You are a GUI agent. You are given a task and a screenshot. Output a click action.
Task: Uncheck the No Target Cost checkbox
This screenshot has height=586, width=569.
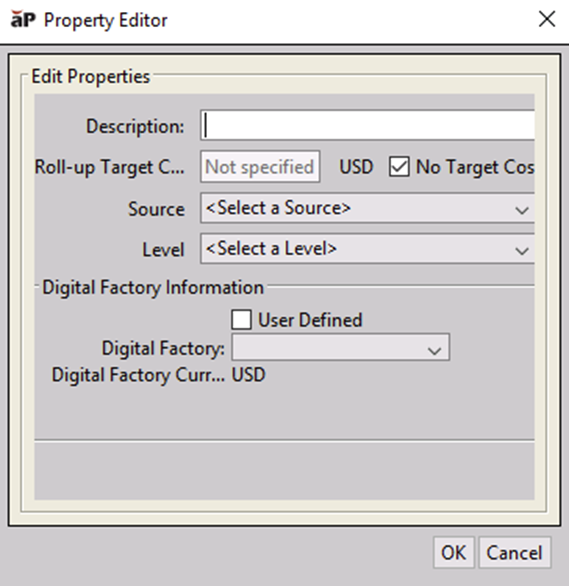(399, 167)
